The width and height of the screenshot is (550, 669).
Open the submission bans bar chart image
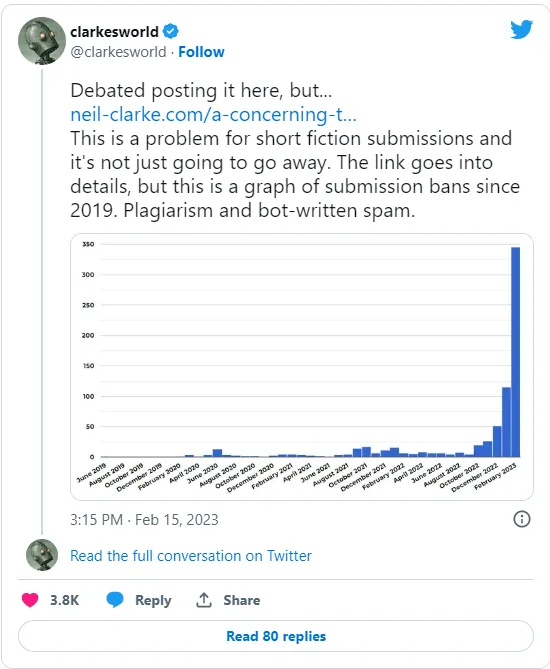point(302,366)
